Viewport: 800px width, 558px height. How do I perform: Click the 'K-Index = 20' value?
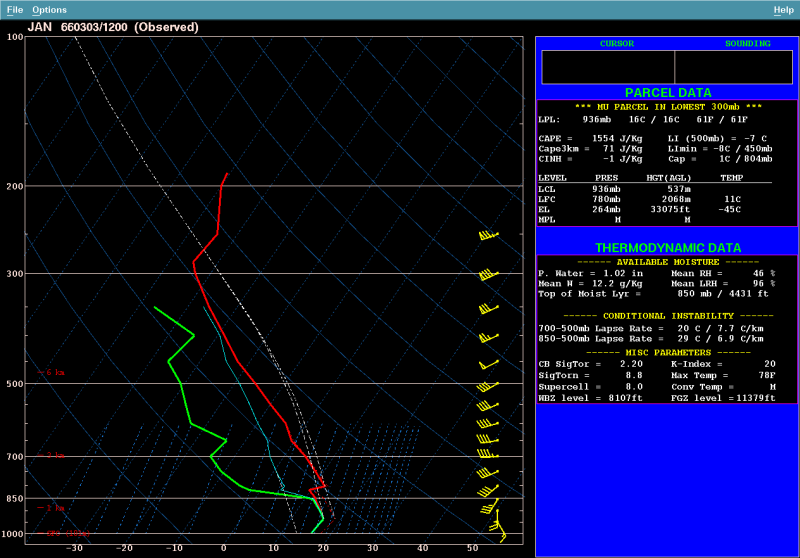(723, 364)
